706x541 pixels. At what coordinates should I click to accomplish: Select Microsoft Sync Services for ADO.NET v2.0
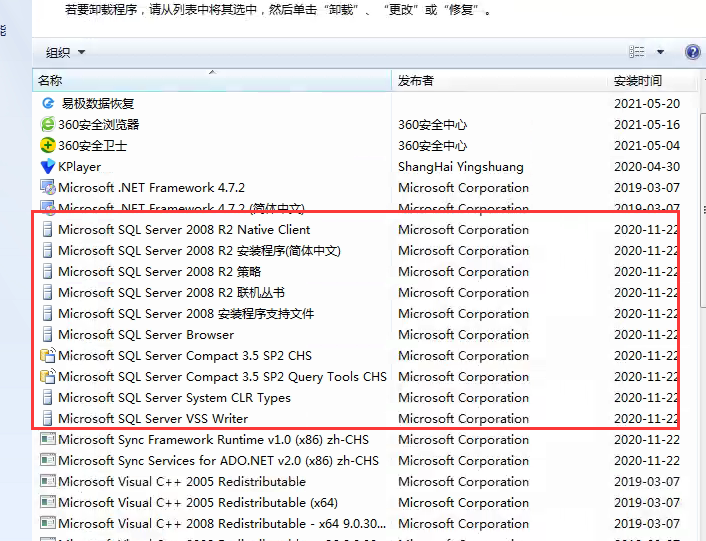(x=218, y=460)
